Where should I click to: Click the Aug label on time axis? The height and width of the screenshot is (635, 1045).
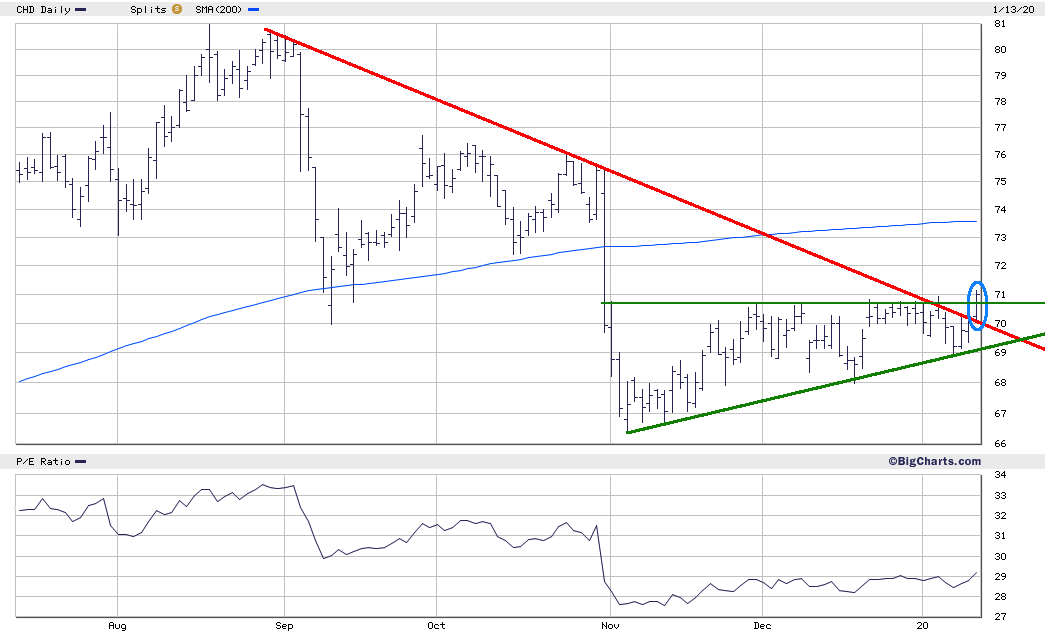pyautogui.click(x=117, y=626)
